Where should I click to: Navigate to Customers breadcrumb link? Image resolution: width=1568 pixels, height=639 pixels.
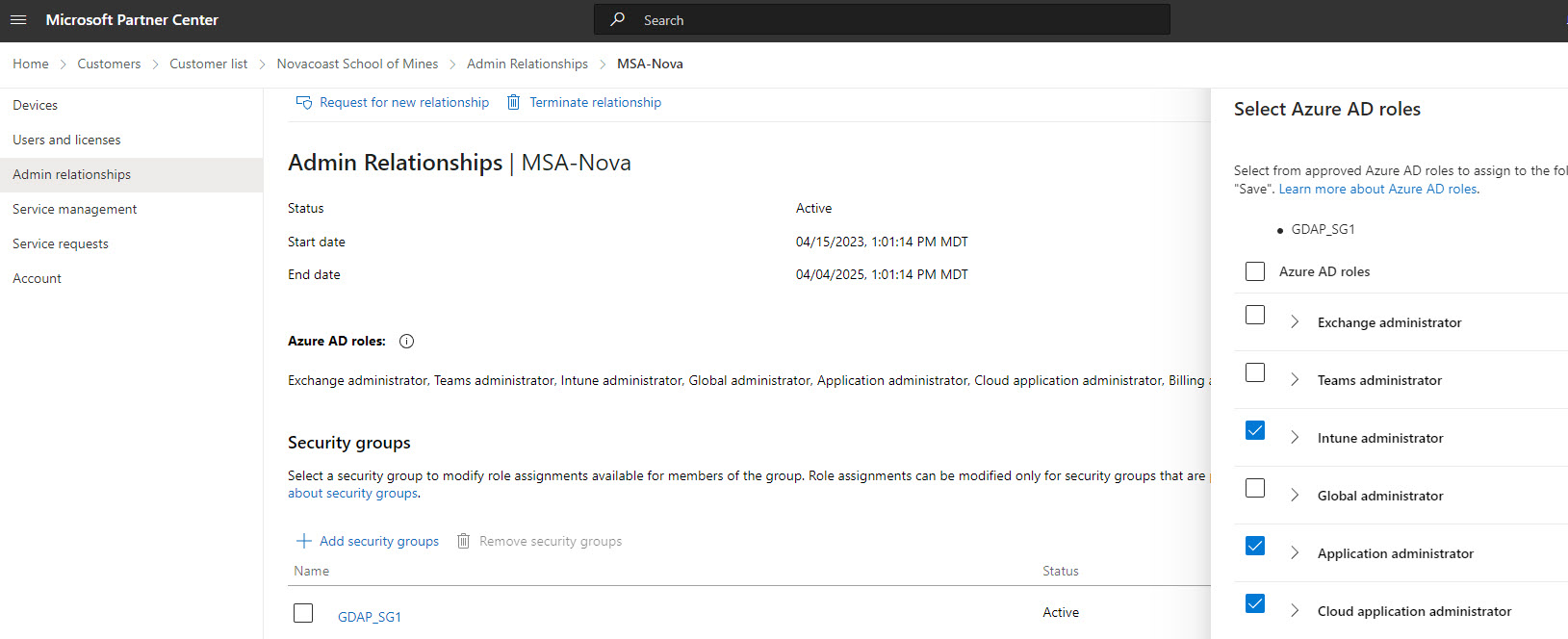point(109,64)
